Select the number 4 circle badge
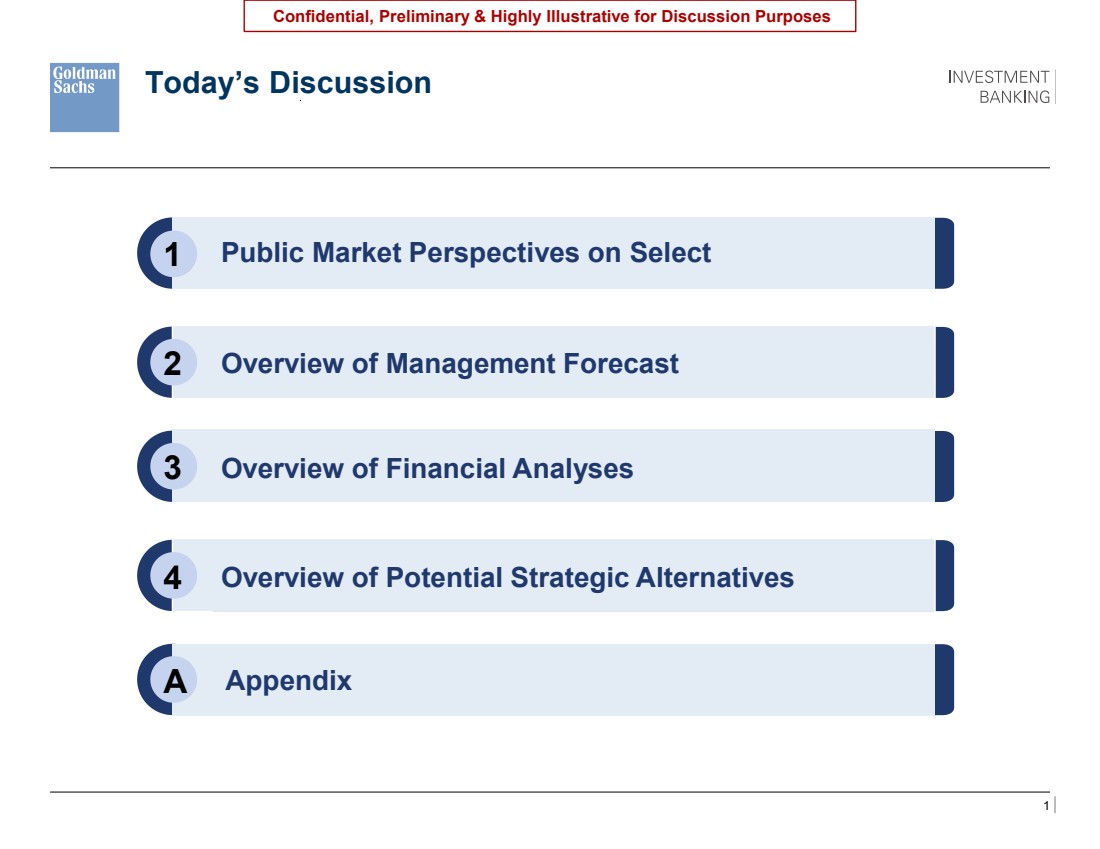The image size is (1100, 849). pos(172,576)
